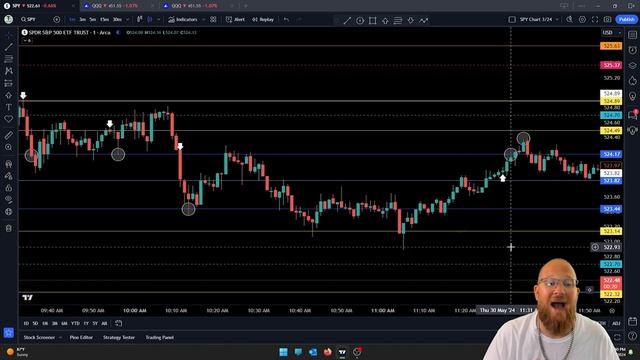Open the Windows Start menu

283,352
